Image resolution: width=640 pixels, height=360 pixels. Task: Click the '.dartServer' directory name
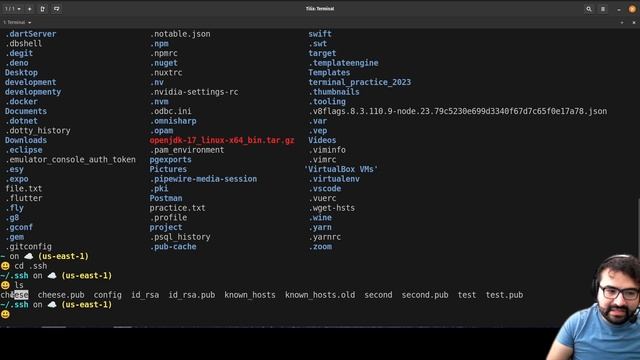coord(31,34)
